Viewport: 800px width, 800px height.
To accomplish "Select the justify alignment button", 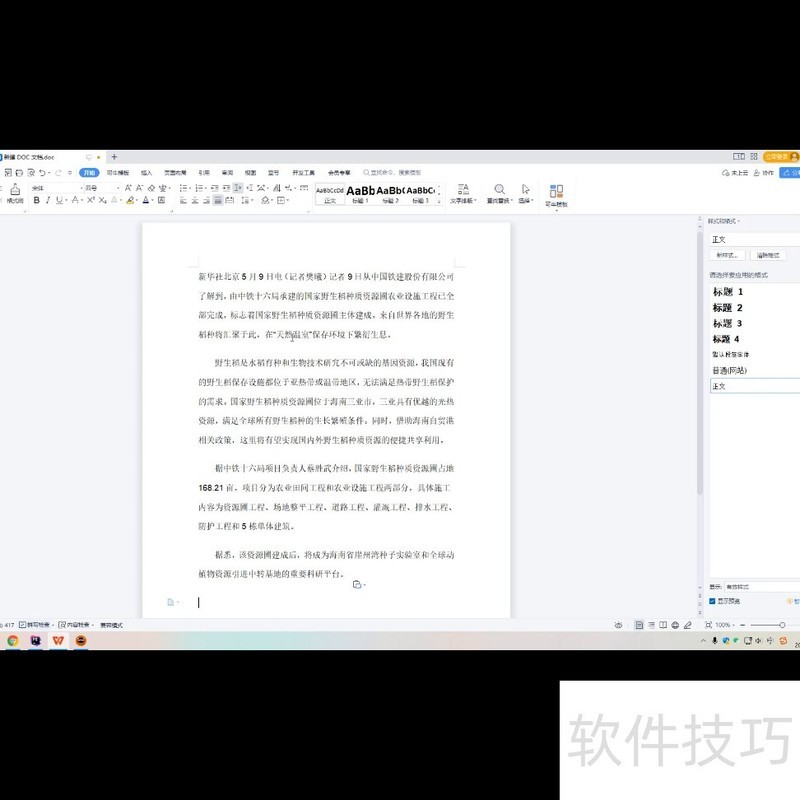I will click(218, 201).
